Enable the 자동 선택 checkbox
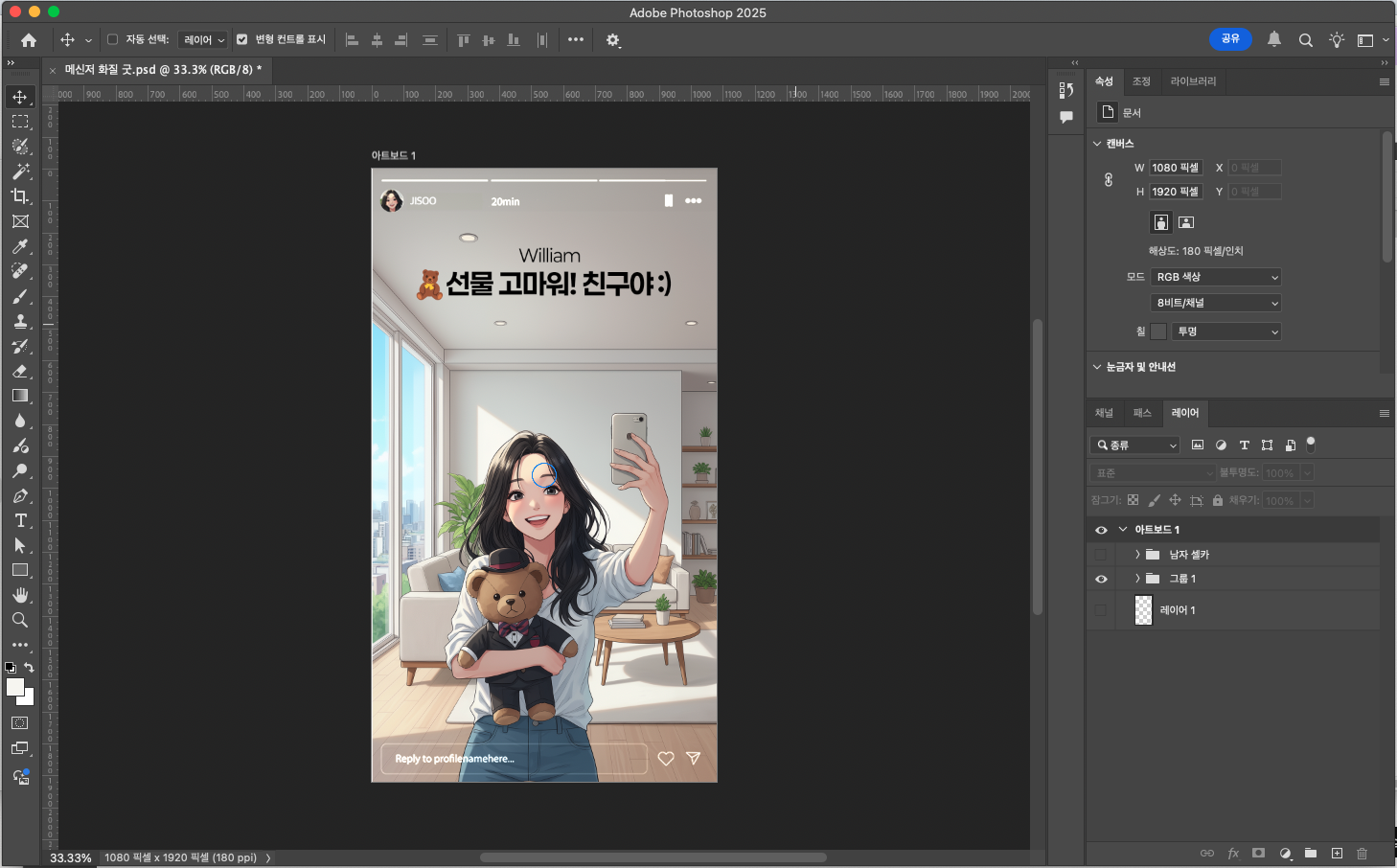 point(113,39)
